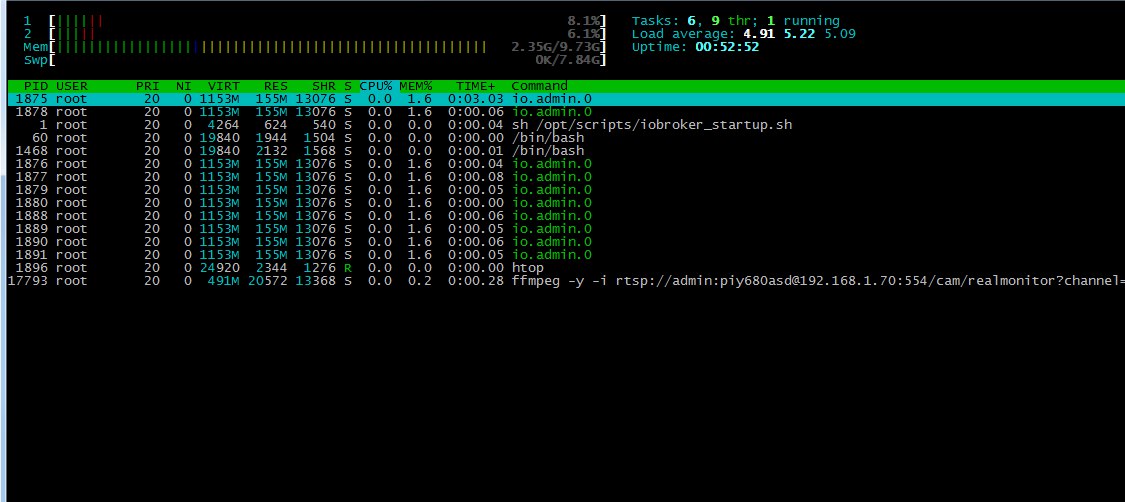Click the 24920 VIRT value

pos(220,267)
